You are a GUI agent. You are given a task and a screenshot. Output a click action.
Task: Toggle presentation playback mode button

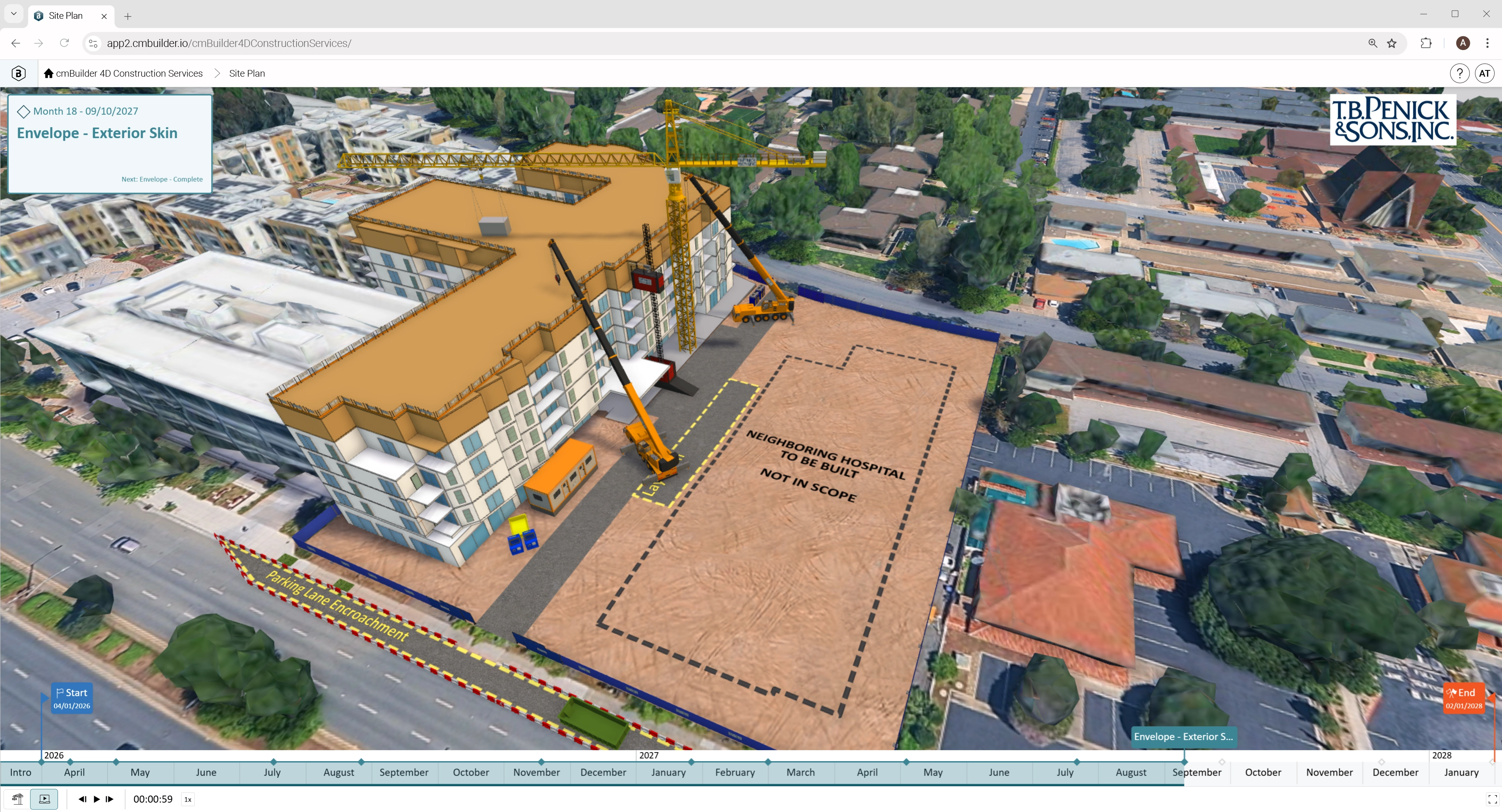(44, 799)
